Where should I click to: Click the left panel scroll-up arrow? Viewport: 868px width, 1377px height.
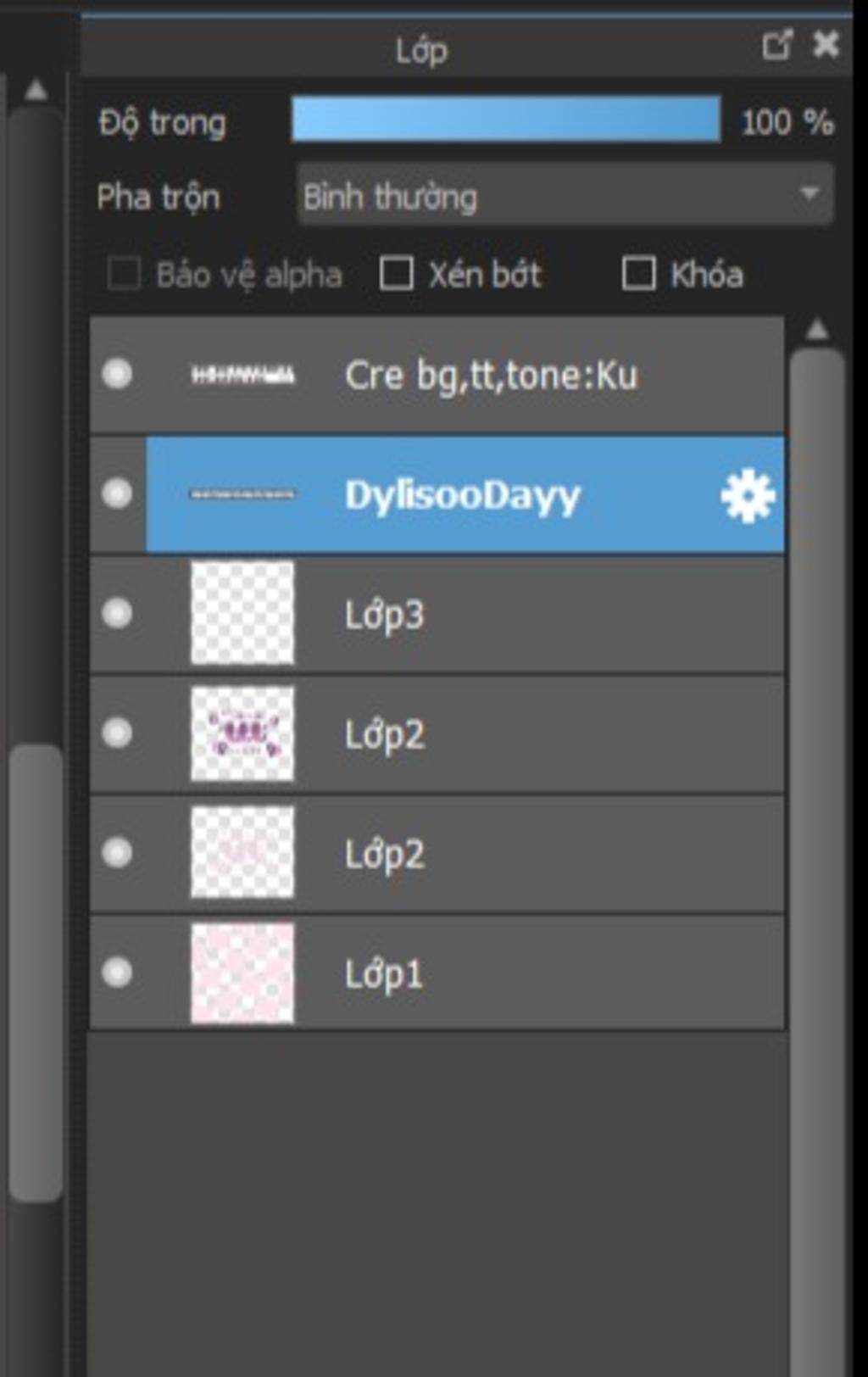tap(36, 90)
